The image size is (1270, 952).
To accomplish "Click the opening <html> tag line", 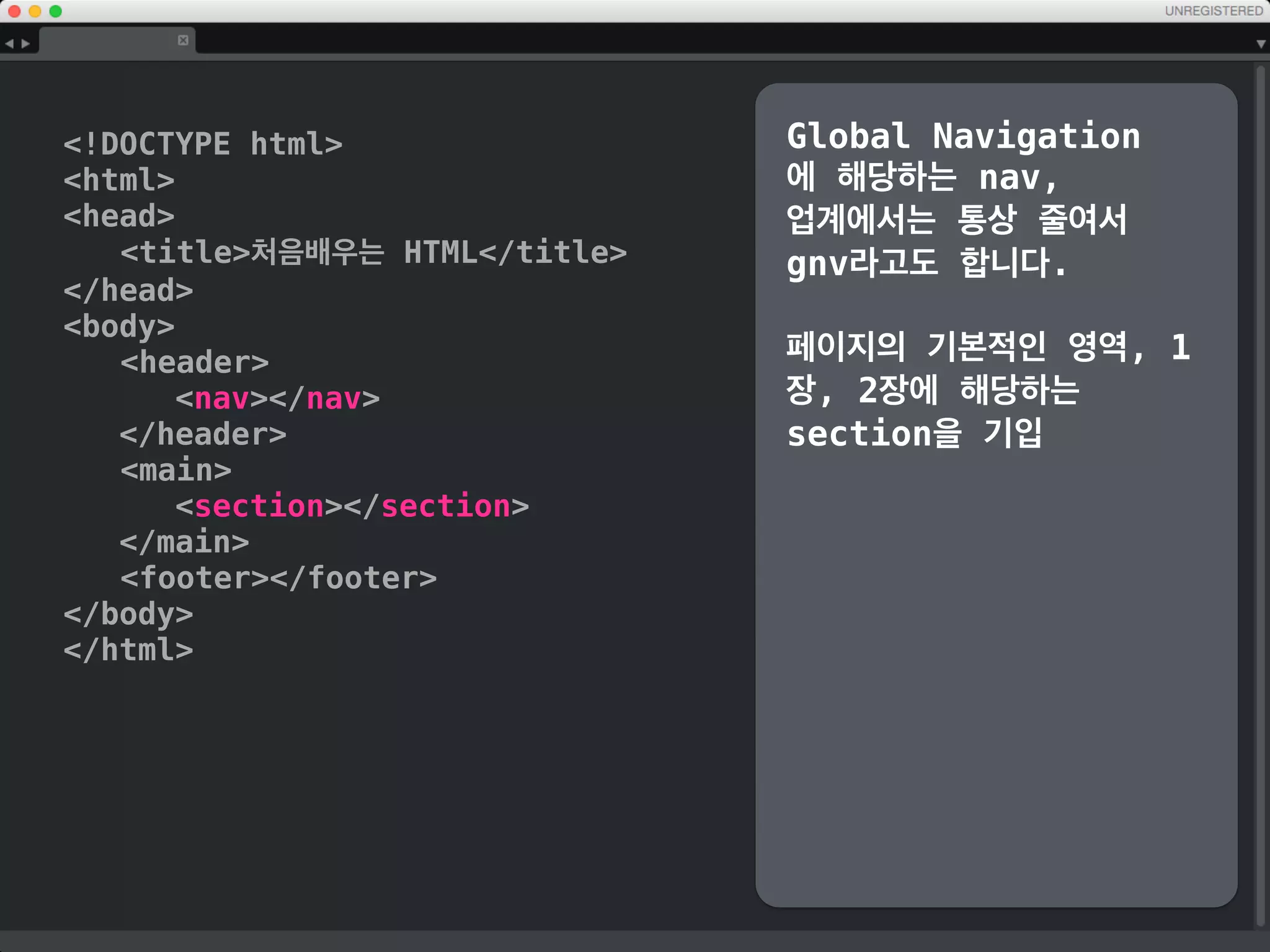I will (x=119, y=180).
